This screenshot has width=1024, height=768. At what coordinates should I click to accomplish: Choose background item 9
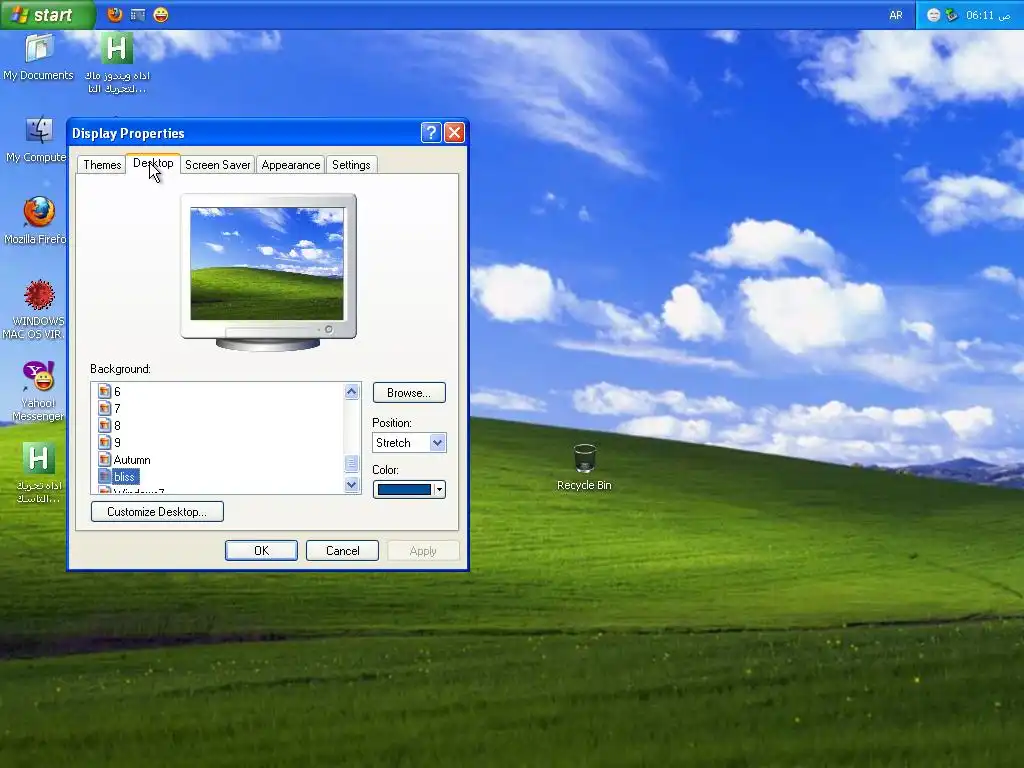[x=117, y=443]
